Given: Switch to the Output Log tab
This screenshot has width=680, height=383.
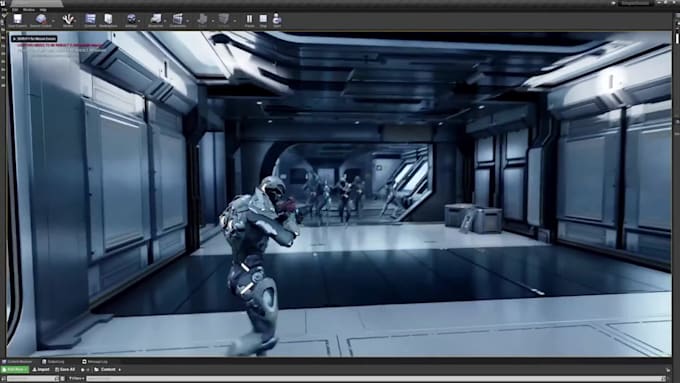Looking at the screenshot, I should coord(53,362).
